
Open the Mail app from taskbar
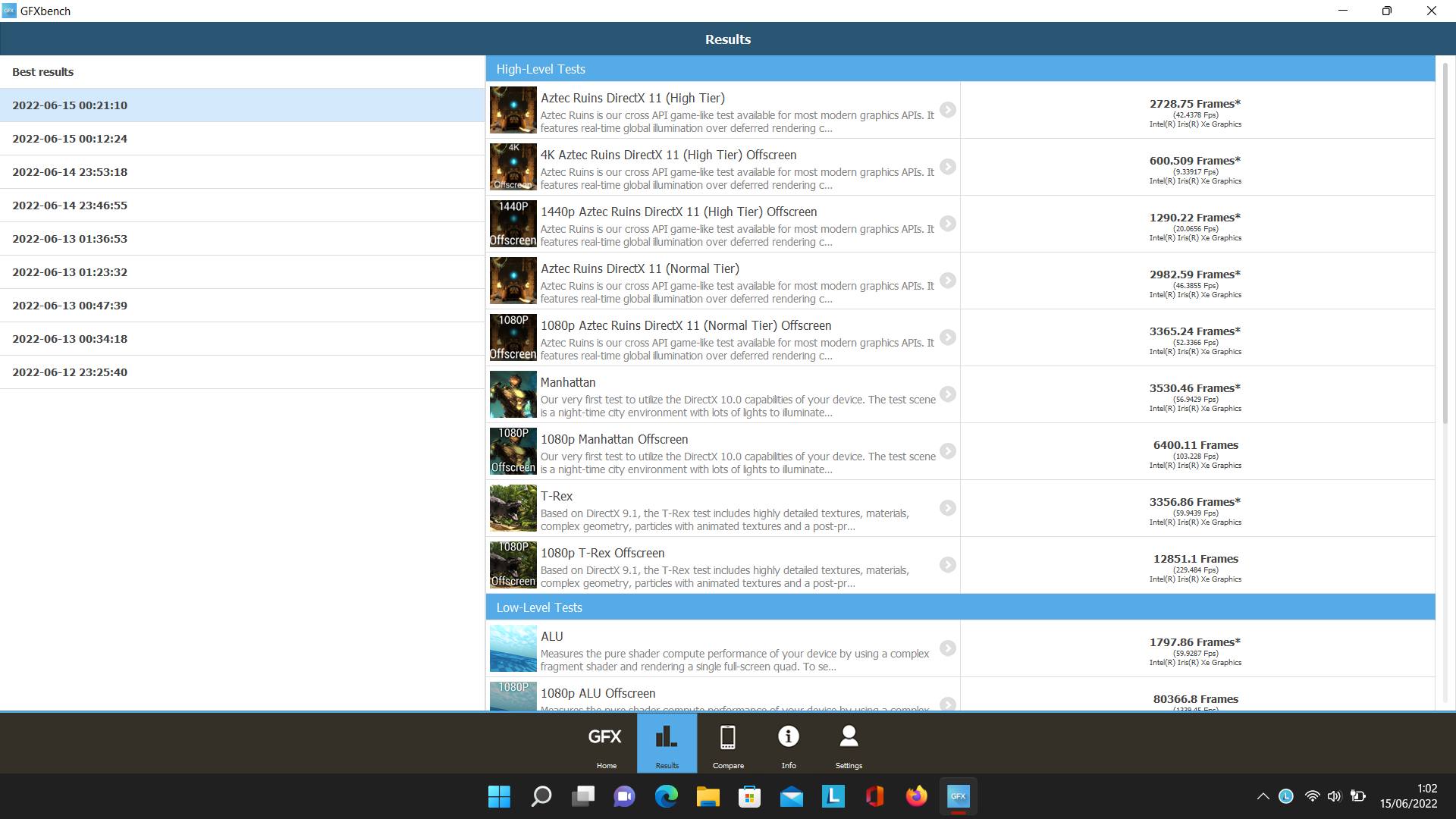pyautogui.click(x=791, y=796)
